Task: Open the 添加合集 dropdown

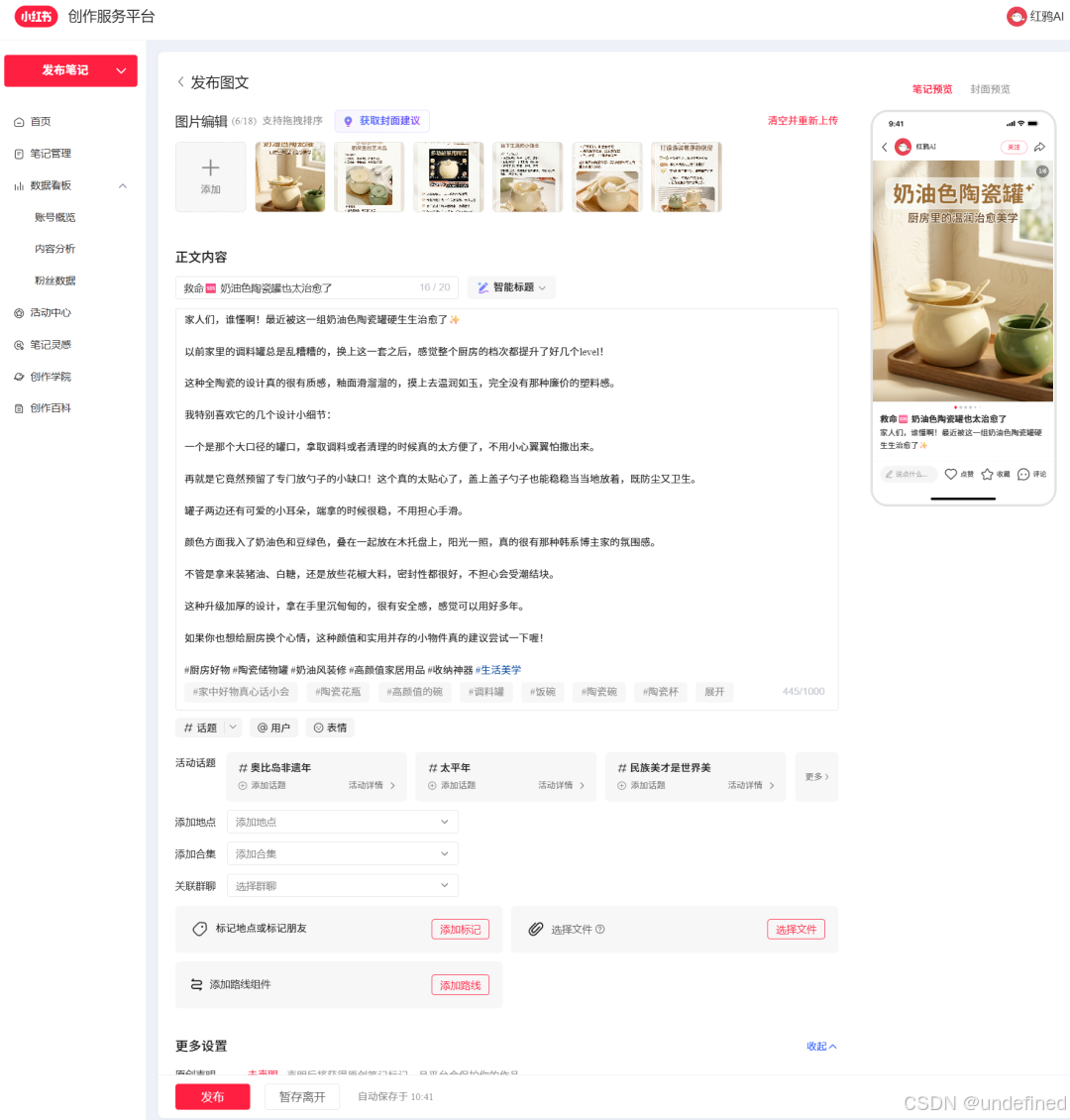Action: pos(343,854)
